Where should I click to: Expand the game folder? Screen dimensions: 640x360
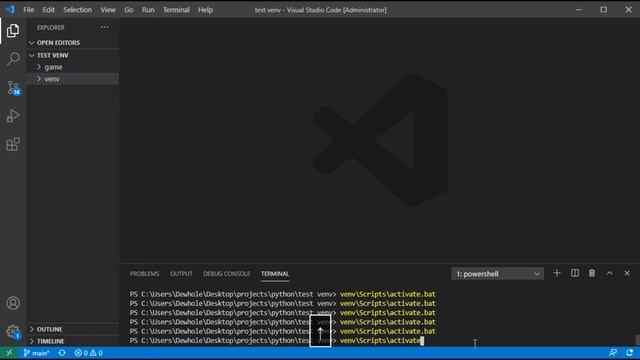(x=73, y=67)
